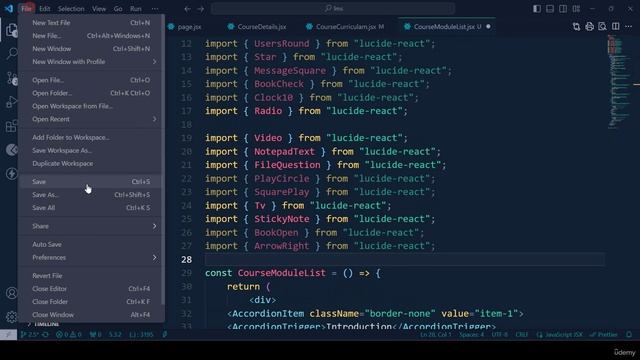The width and height of the screenshot is (640, 360).
Task: Click the CRLF line ending indicator
Action: click(521, 335)
